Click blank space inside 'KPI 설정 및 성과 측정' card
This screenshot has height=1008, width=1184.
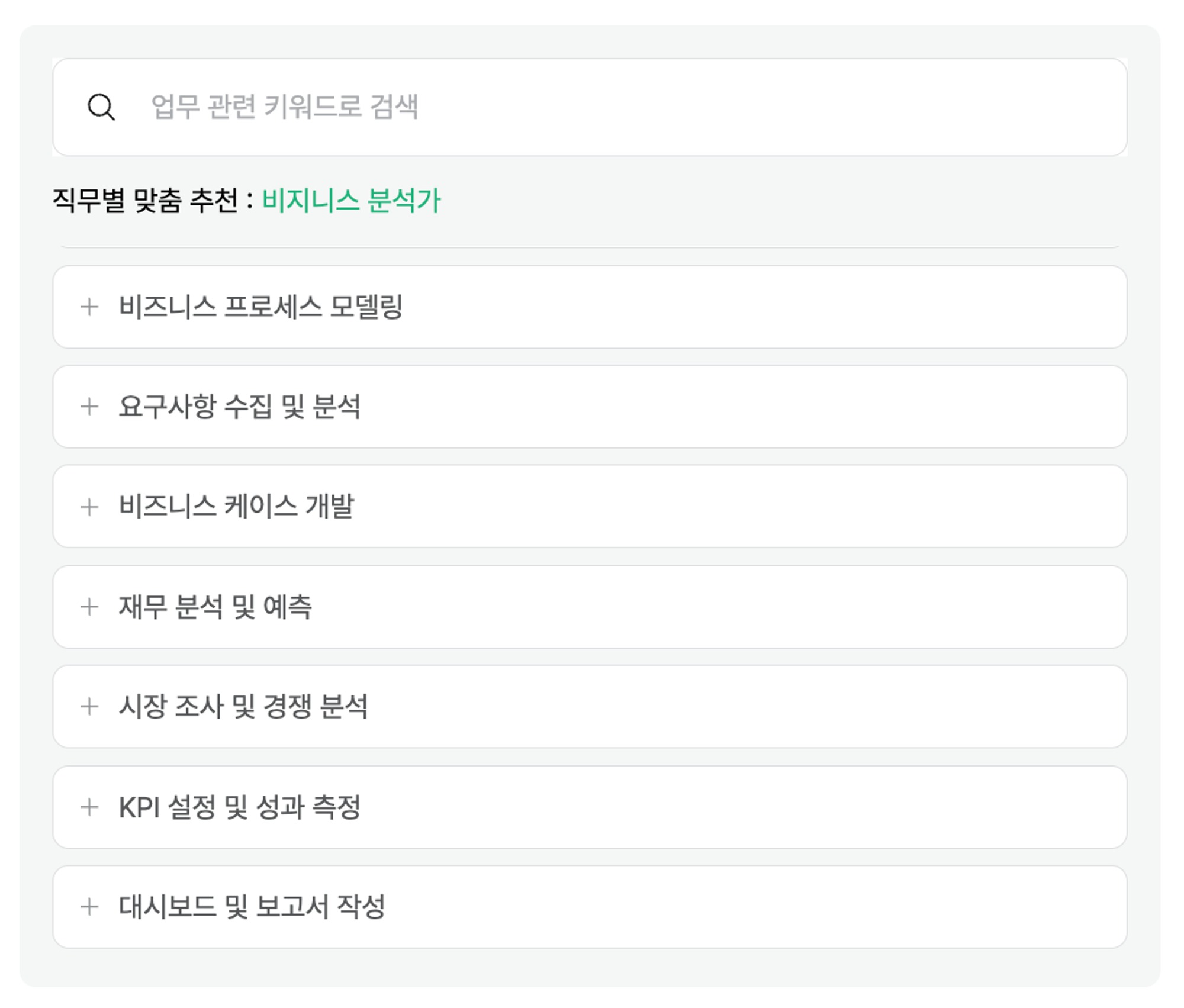click(x=770, y=807)
